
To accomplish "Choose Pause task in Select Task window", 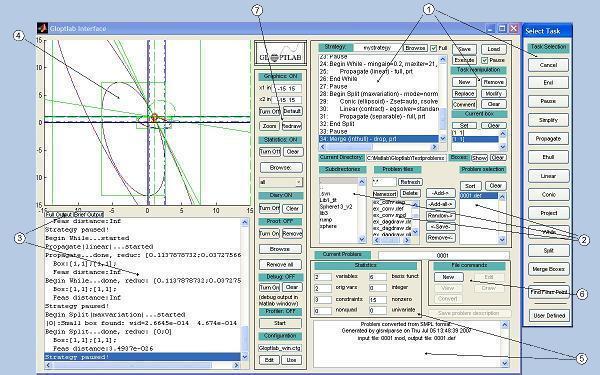I will [548, 101].
